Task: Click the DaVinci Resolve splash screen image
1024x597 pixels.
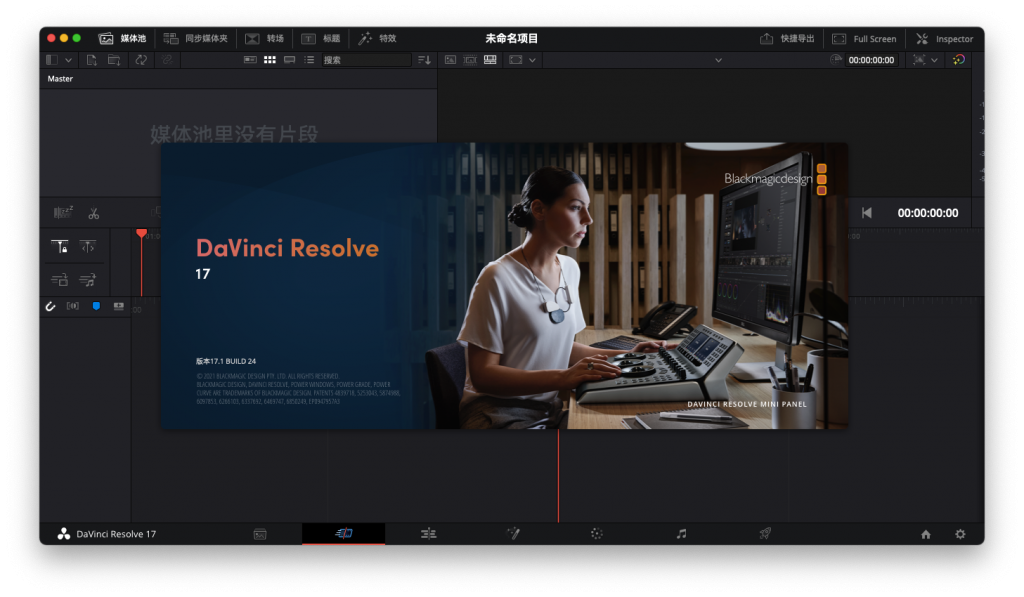Action: tap(504, 286)
